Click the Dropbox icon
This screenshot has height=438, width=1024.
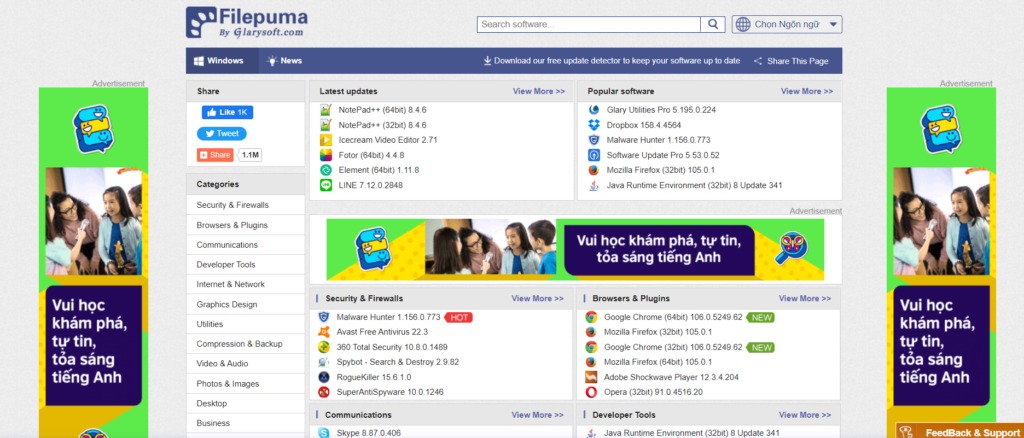pos(594,125)
